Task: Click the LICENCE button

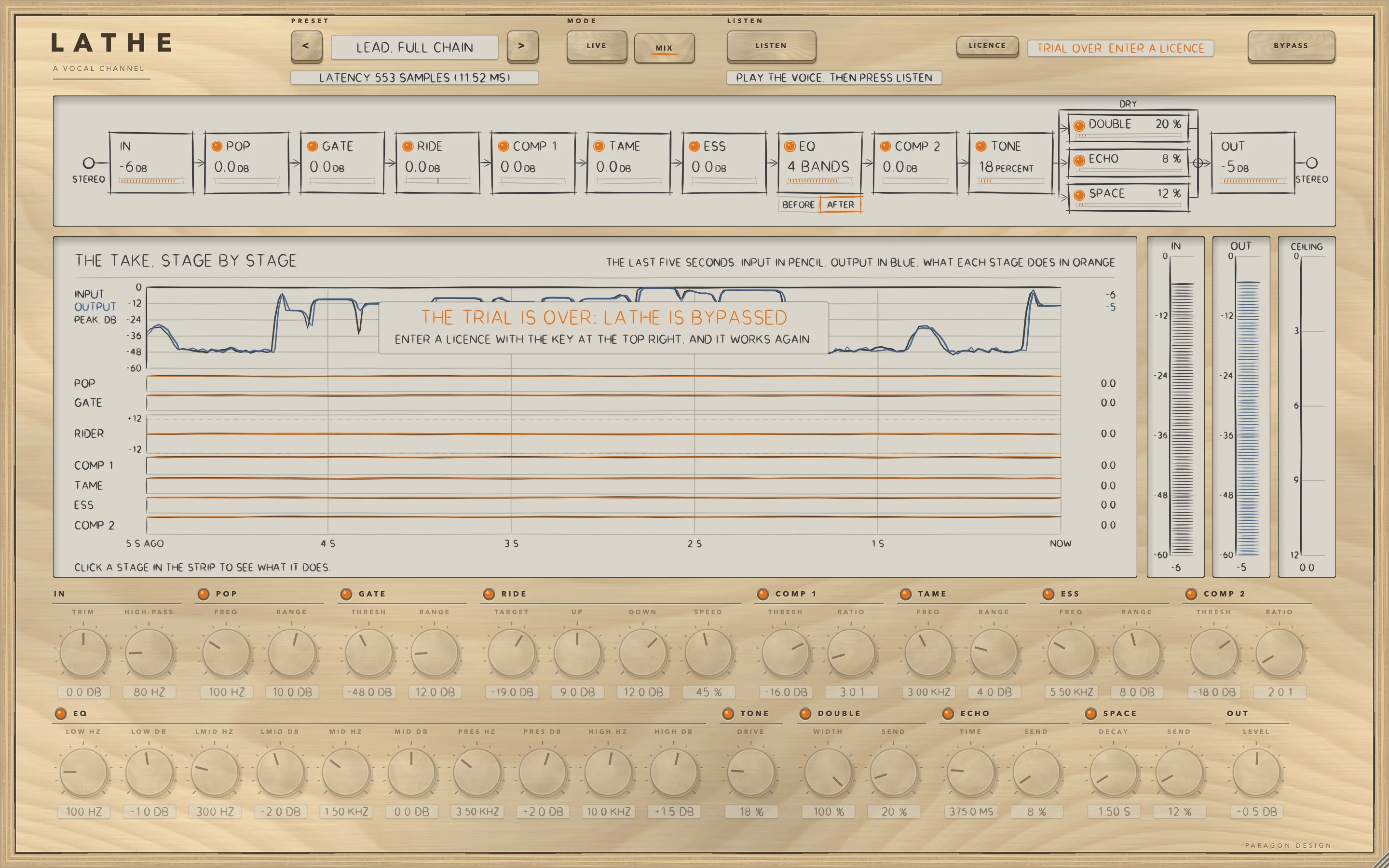Action: point(987,46)
